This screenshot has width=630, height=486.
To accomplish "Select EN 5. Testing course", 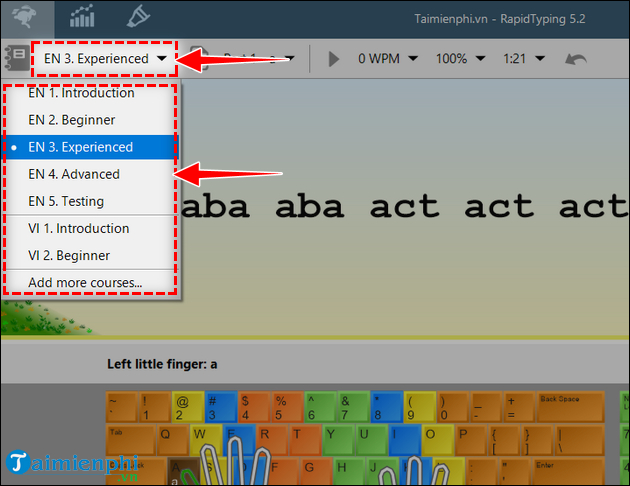I will click(91, 201).
